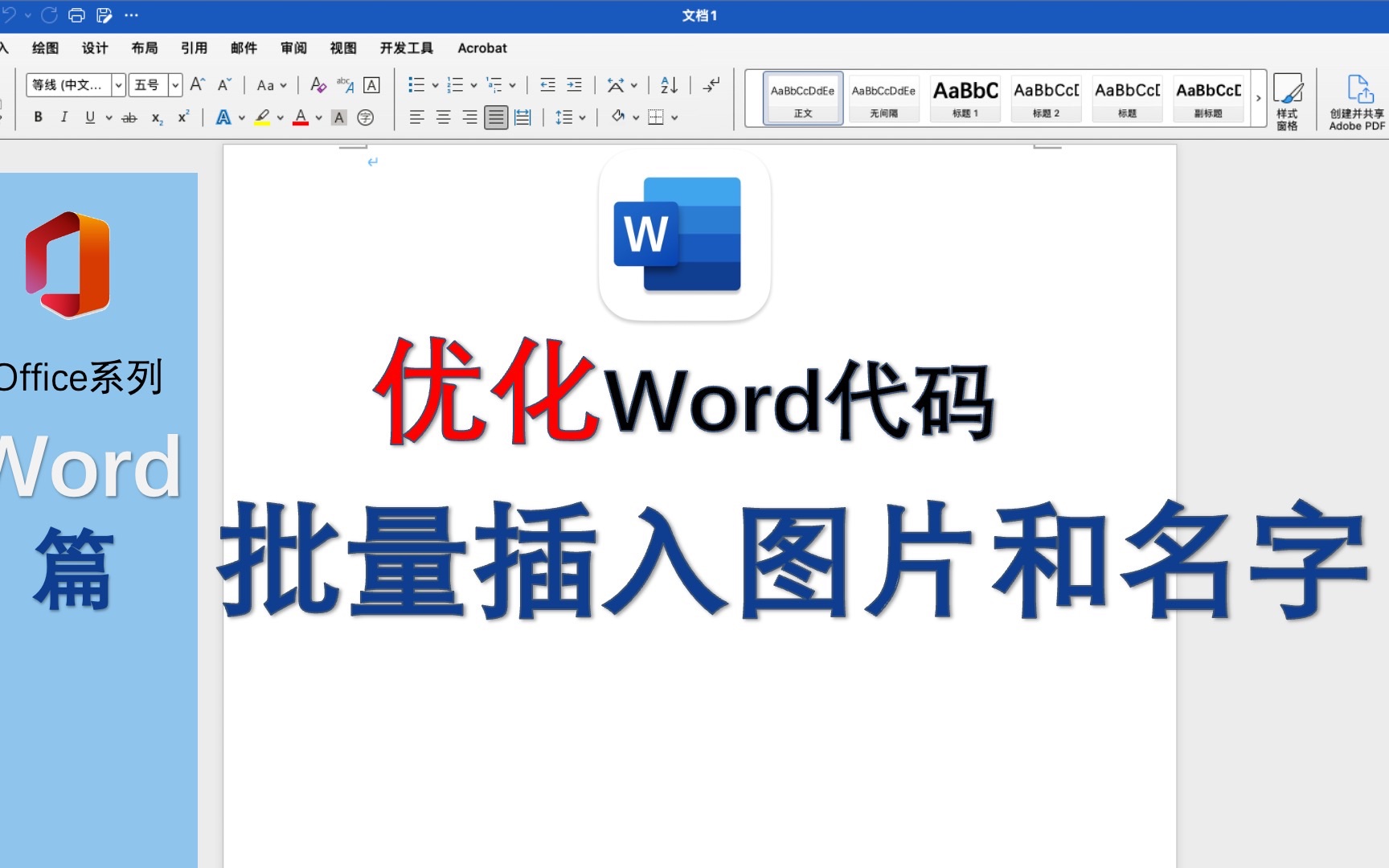Viewport: 1389px width, 868px height.
Task: Apply the Heading 1 (标题 1) style
Action: [x=965, y=98]
